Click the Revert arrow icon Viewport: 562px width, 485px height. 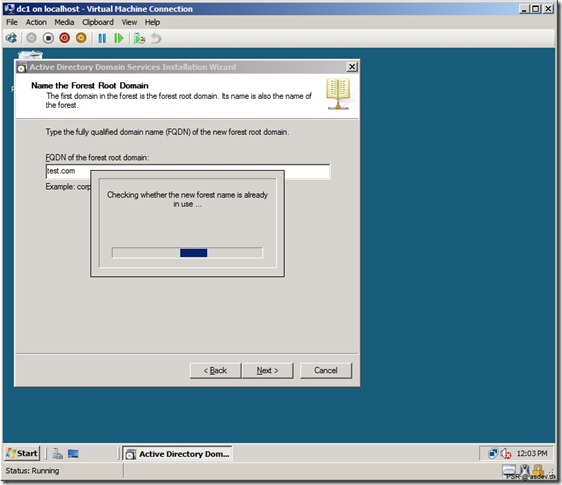(x=156, y=38)
